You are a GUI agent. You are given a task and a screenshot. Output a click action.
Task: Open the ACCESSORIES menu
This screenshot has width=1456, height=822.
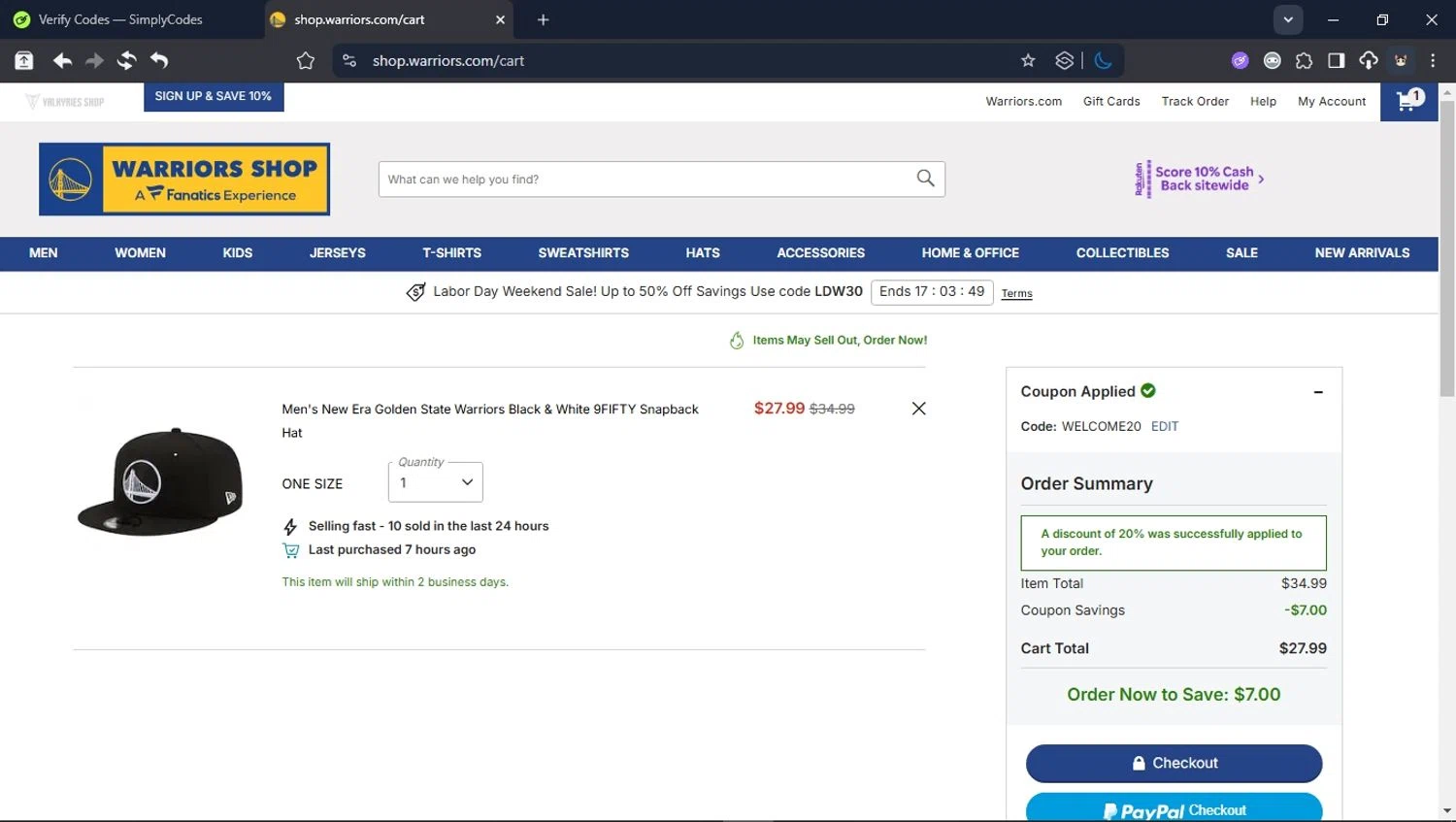point(821,253)
